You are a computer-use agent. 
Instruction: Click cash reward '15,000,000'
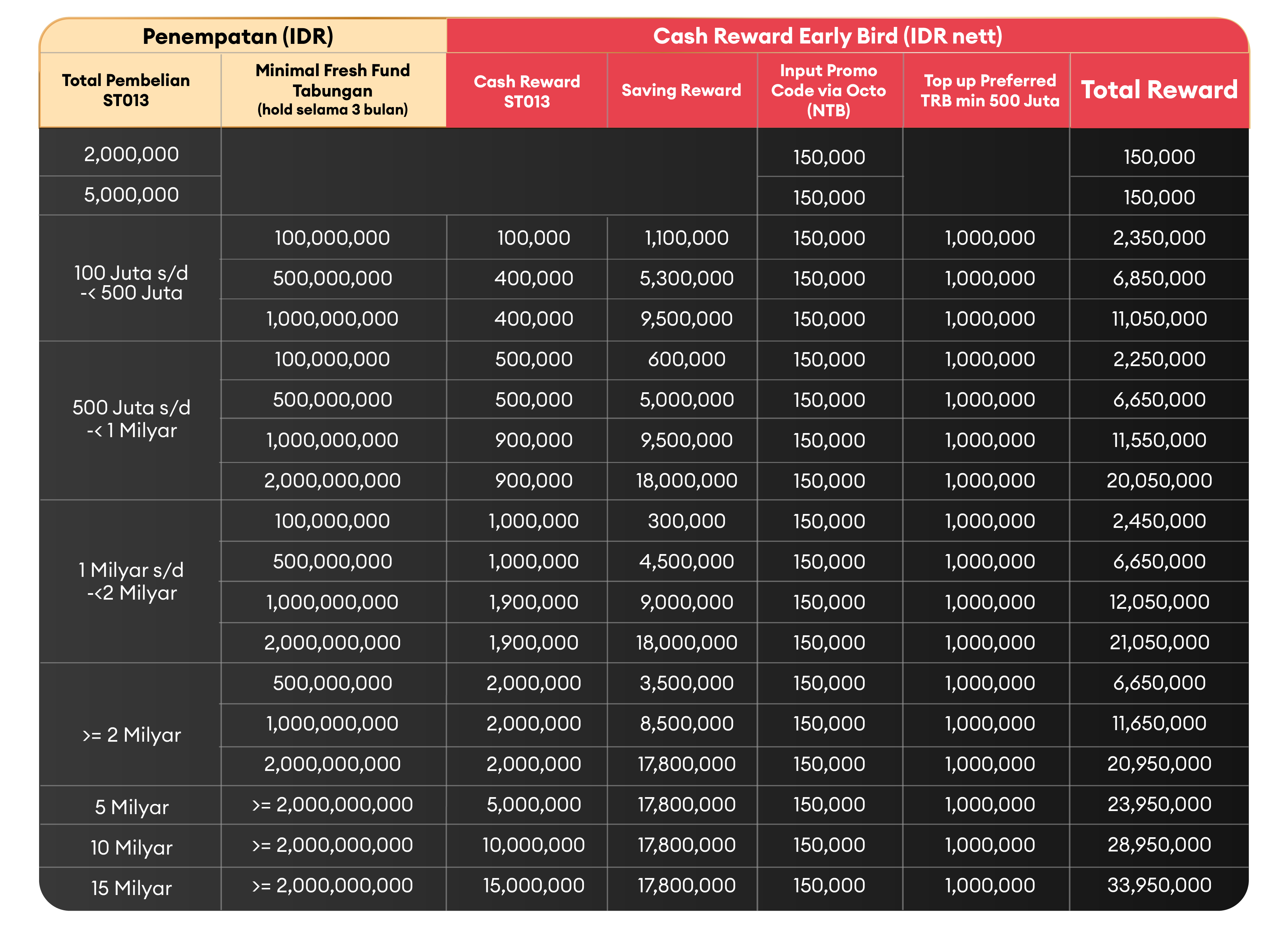tap(534, 885)
